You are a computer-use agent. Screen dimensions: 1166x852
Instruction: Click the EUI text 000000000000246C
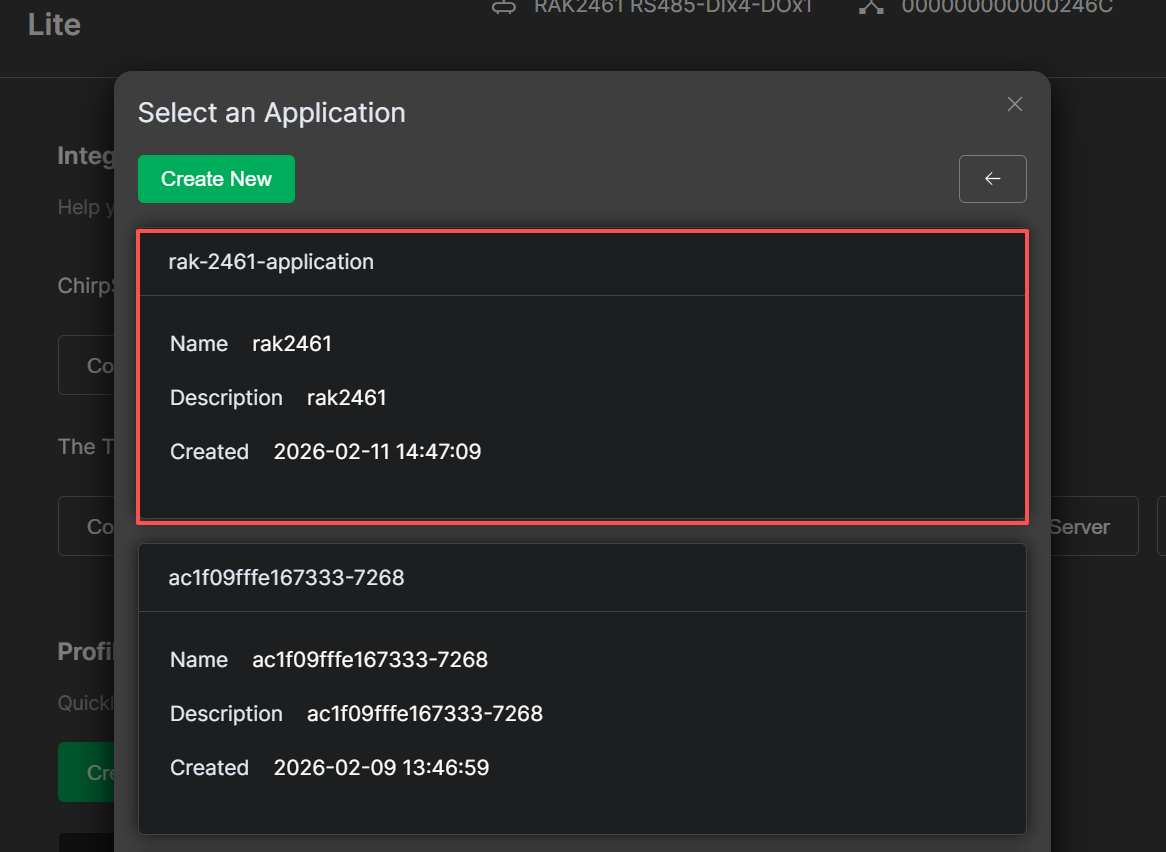click(1004, 6)
